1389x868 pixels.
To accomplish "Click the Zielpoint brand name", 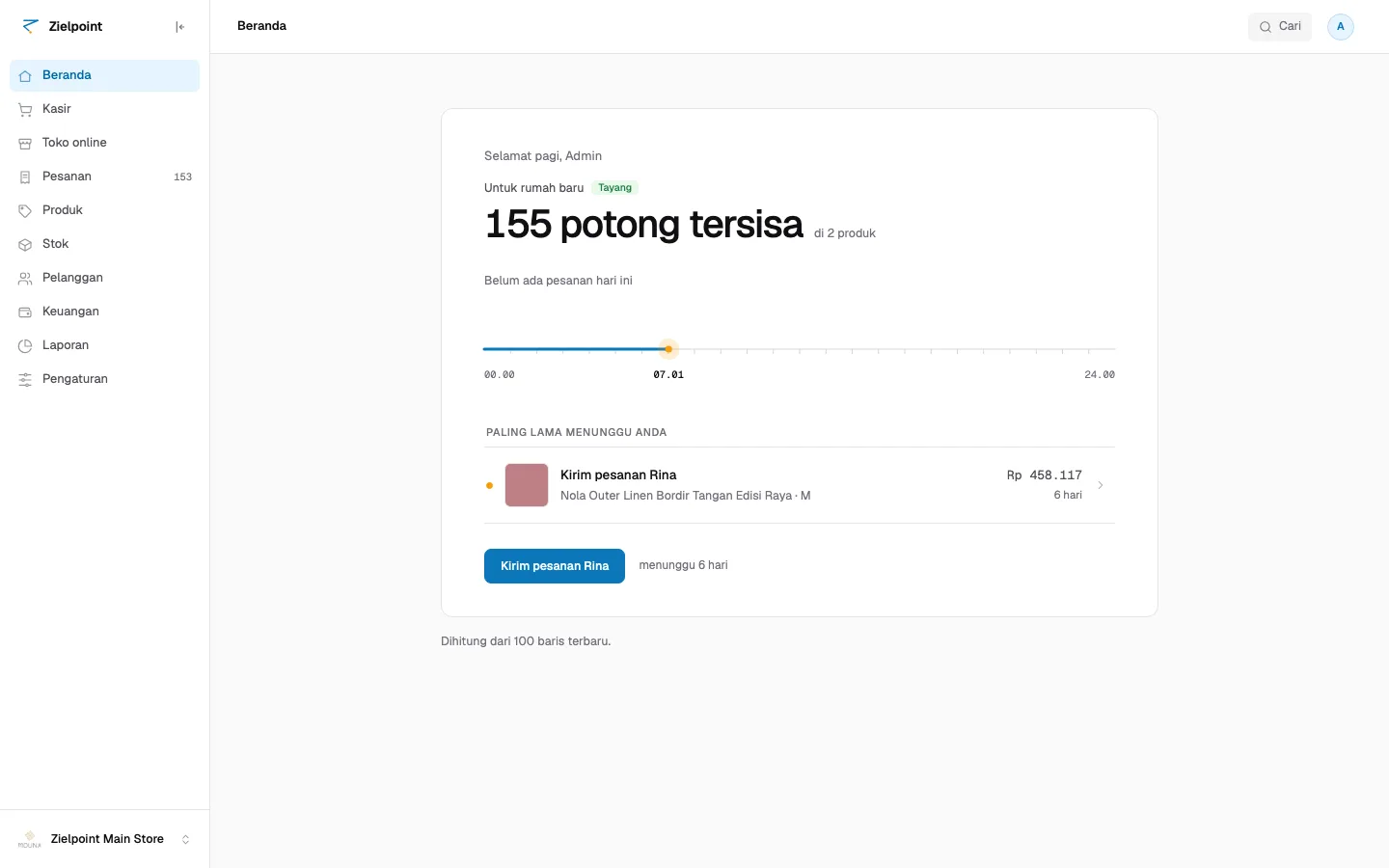I will (75, 26).
